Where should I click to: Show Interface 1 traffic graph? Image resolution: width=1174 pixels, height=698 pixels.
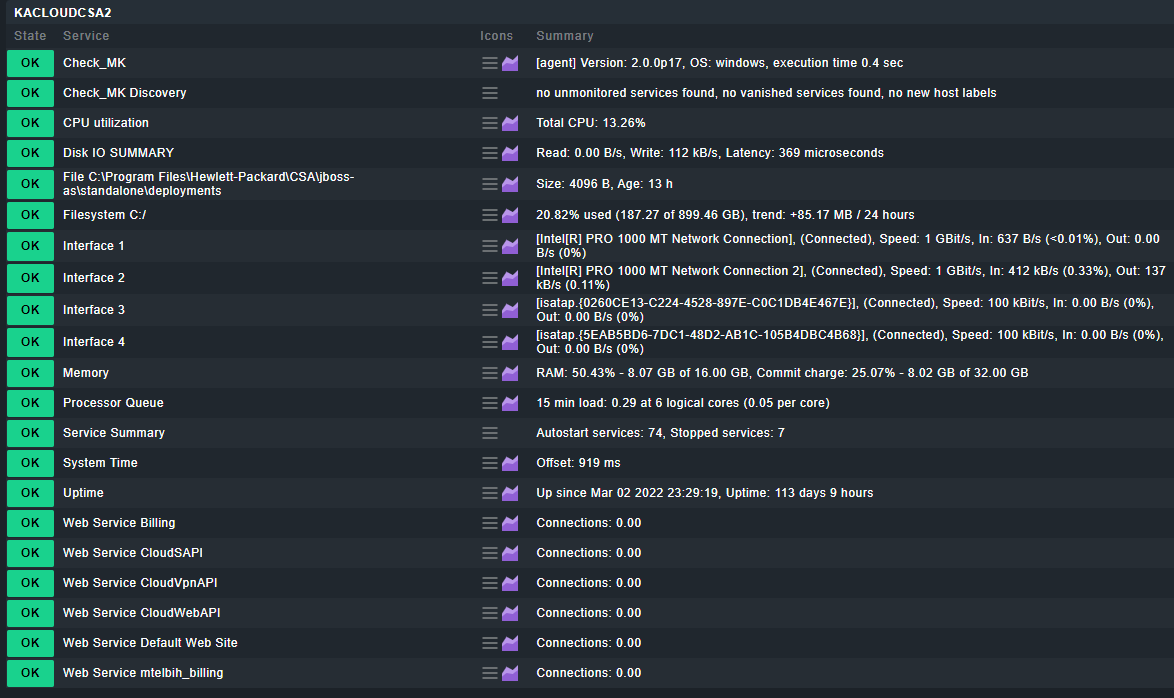[510, 246]
